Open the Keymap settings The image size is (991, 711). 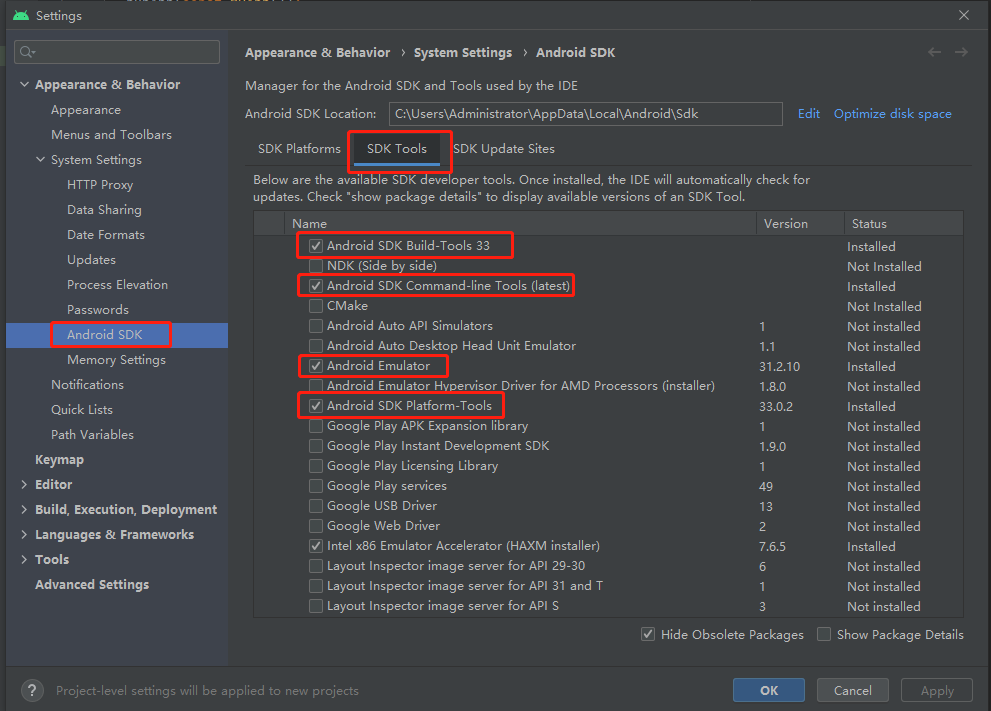(x=59, y=459)
